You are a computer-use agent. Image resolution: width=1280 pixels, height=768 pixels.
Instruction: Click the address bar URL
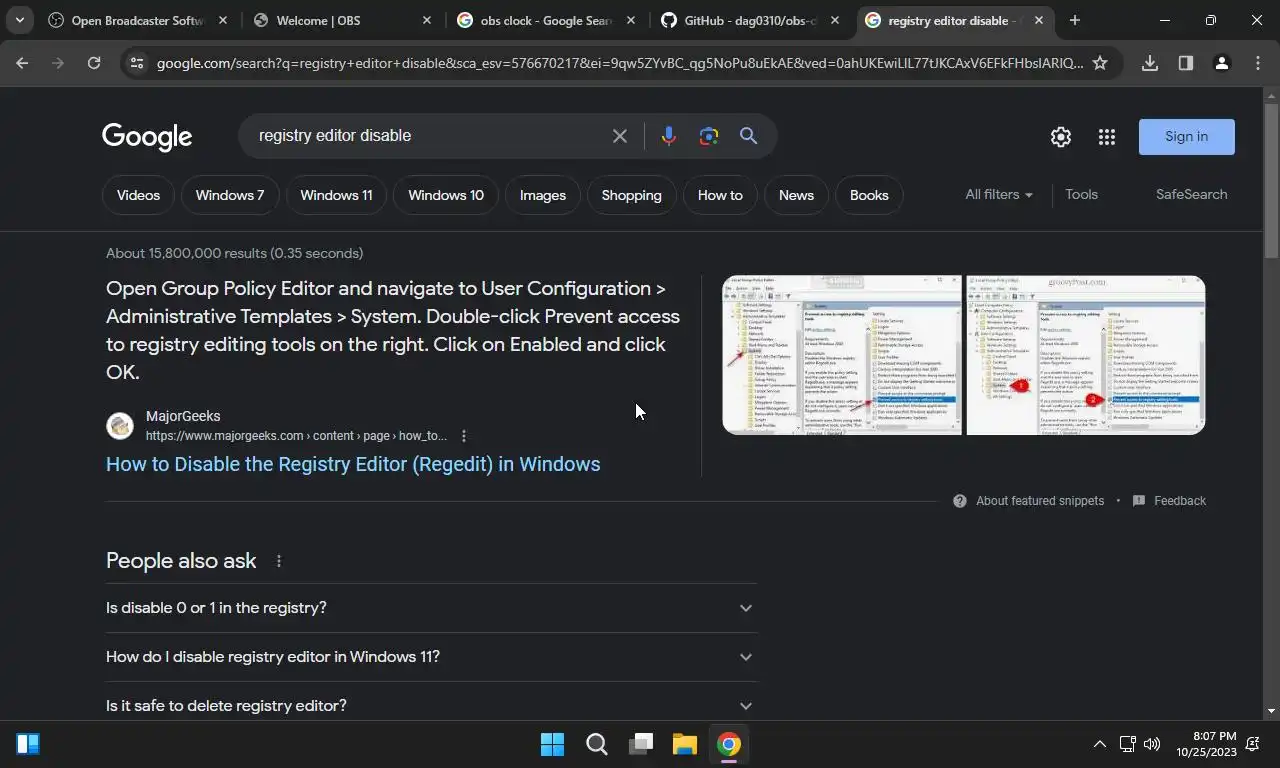pos(619,63)
